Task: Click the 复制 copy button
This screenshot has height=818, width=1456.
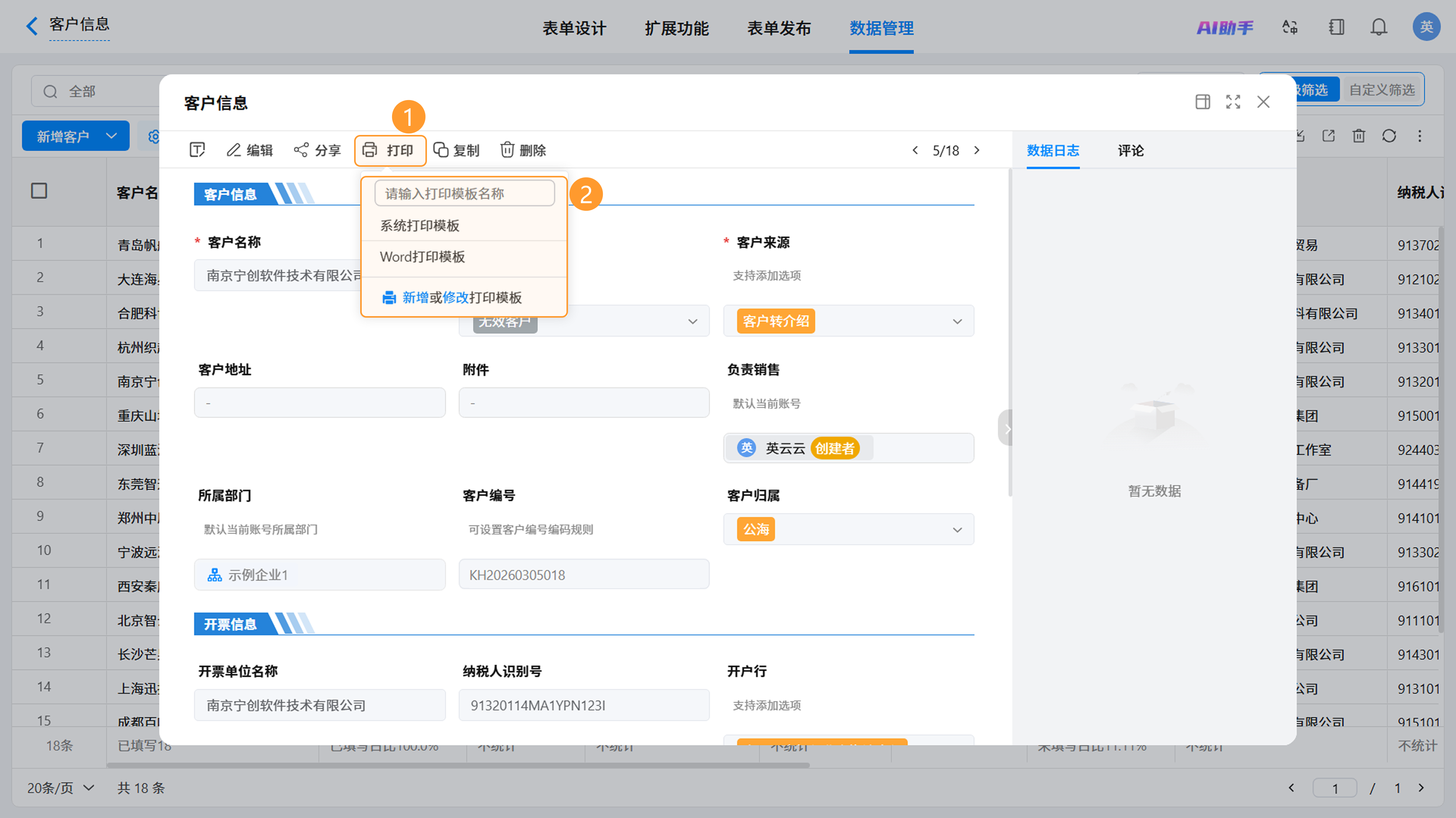Action: pos(456,150)
